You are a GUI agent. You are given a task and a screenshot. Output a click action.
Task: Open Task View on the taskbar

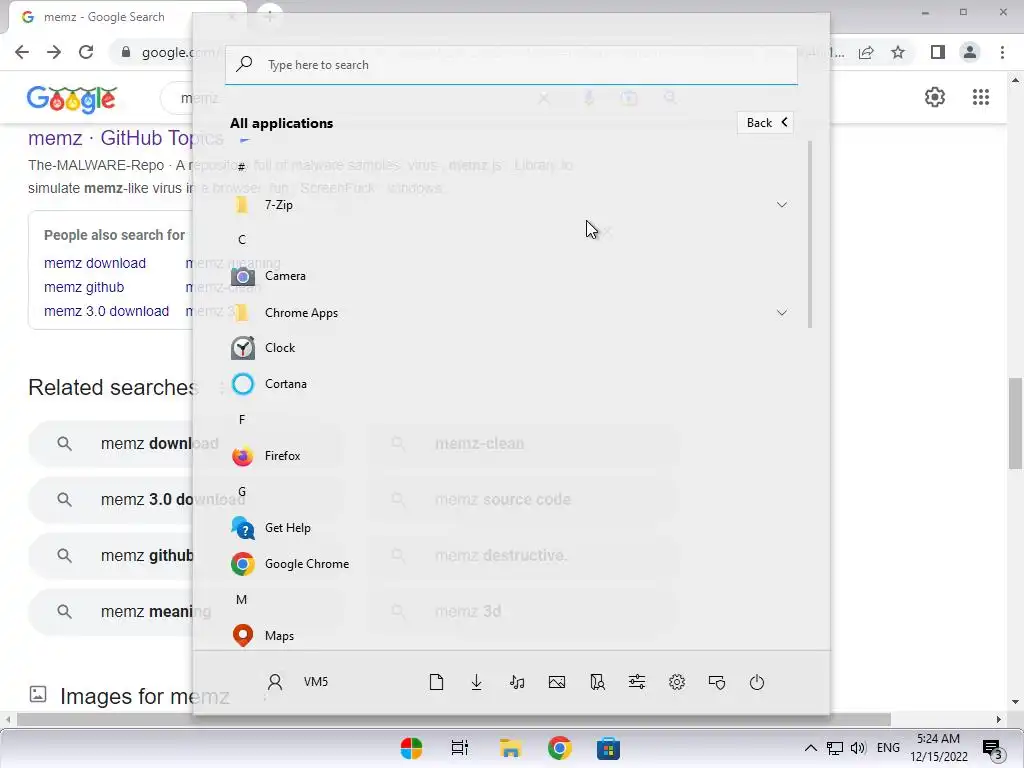tap(460, 748)
